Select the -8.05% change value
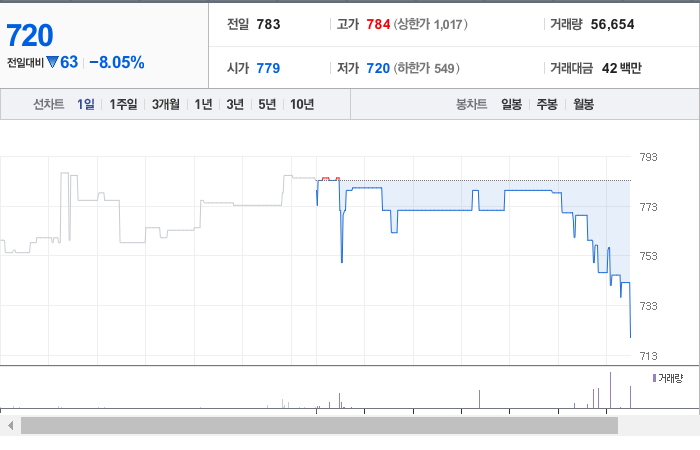The width and height of the screenshot is (700, 450). 117,62
